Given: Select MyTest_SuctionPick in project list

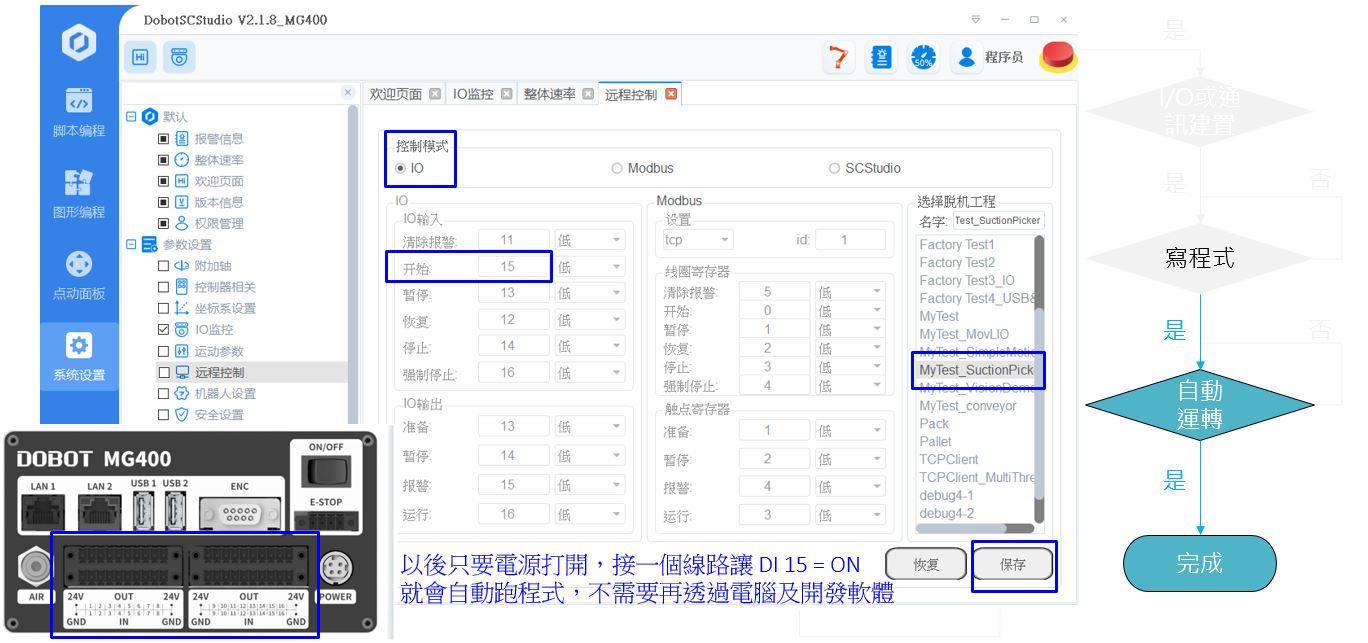Looking at the screenshot, I should 976,370.
